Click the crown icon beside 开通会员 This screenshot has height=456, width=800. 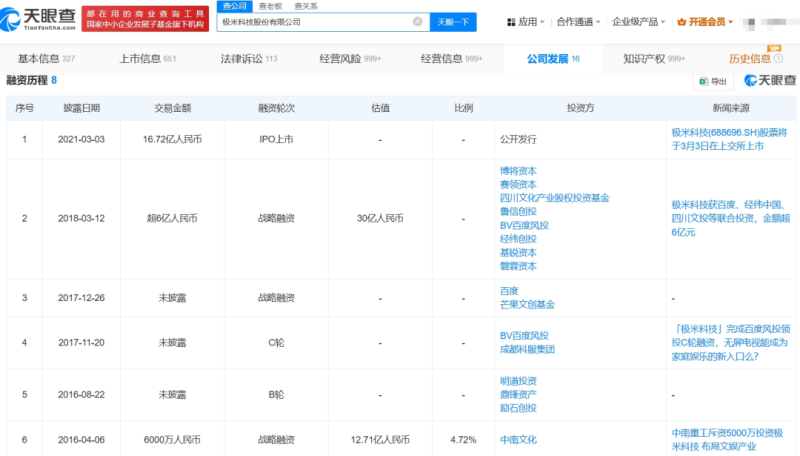681,22
